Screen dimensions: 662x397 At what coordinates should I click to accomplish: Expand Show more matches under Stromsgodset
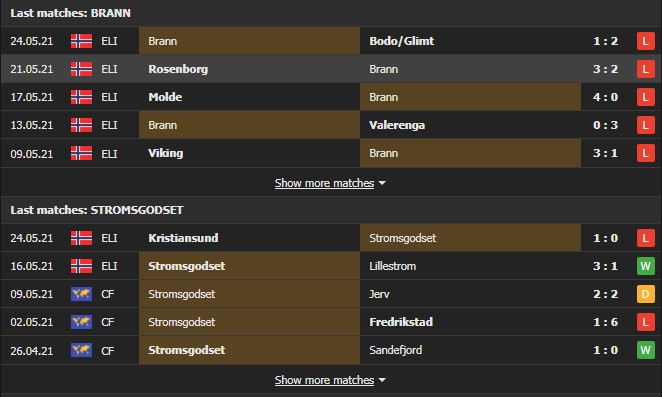[324, 380]
